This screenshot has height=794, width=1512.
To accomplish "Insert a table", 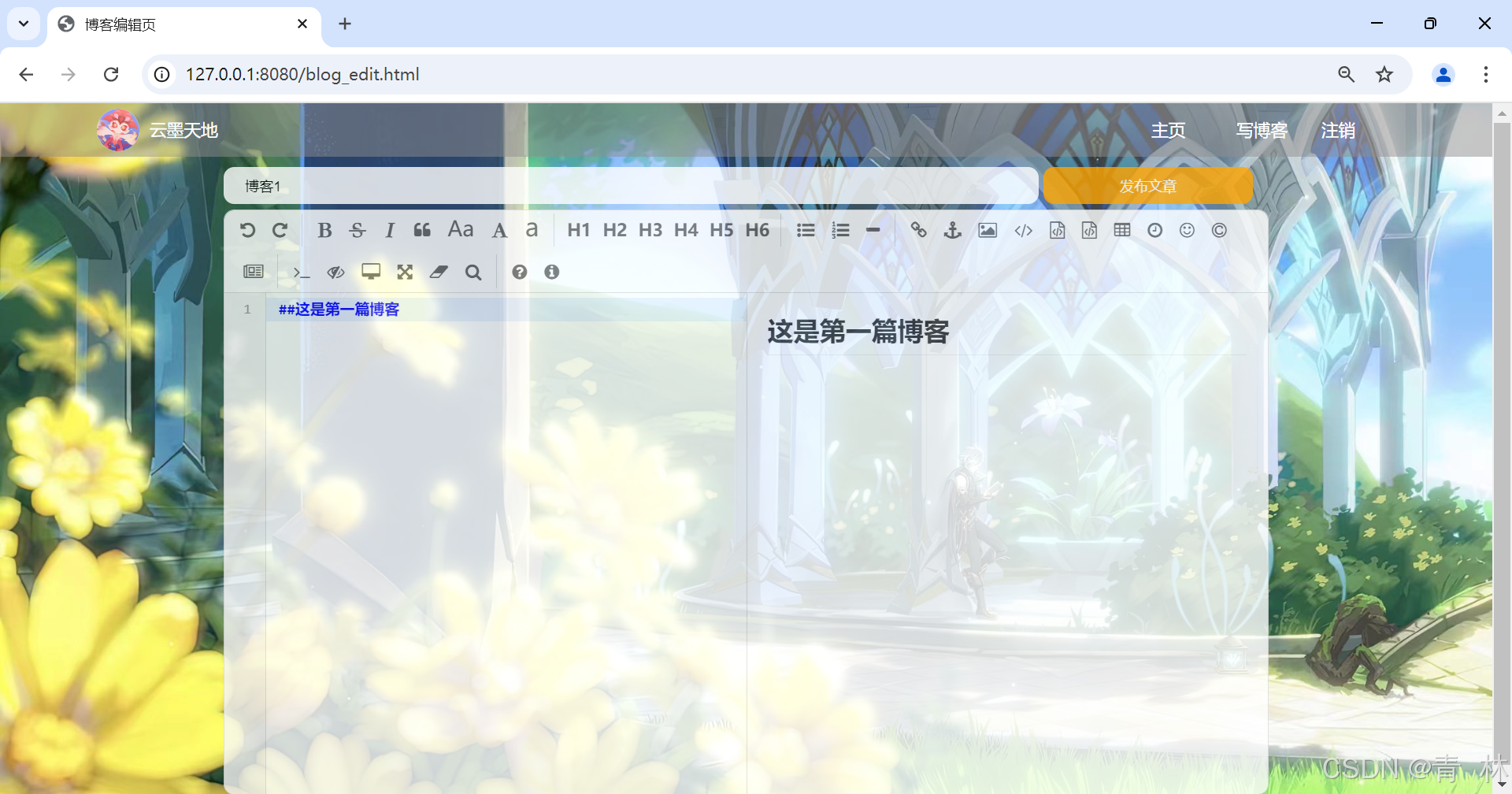I will coord(1122,230).
